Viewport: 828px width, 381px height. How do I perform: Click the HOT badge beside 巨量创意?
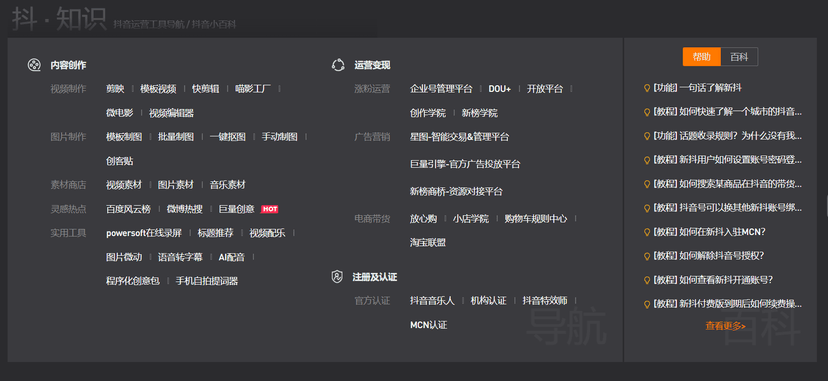[269, 209]
